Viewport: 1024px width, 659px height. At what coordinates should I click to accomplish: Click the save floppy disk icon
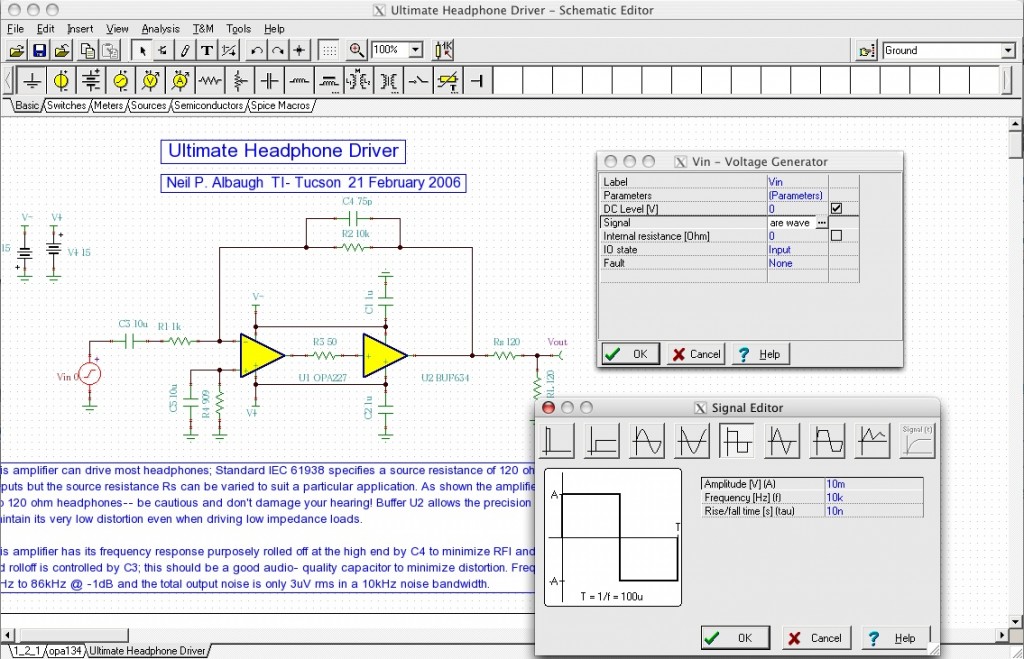[x=40, y=50]
